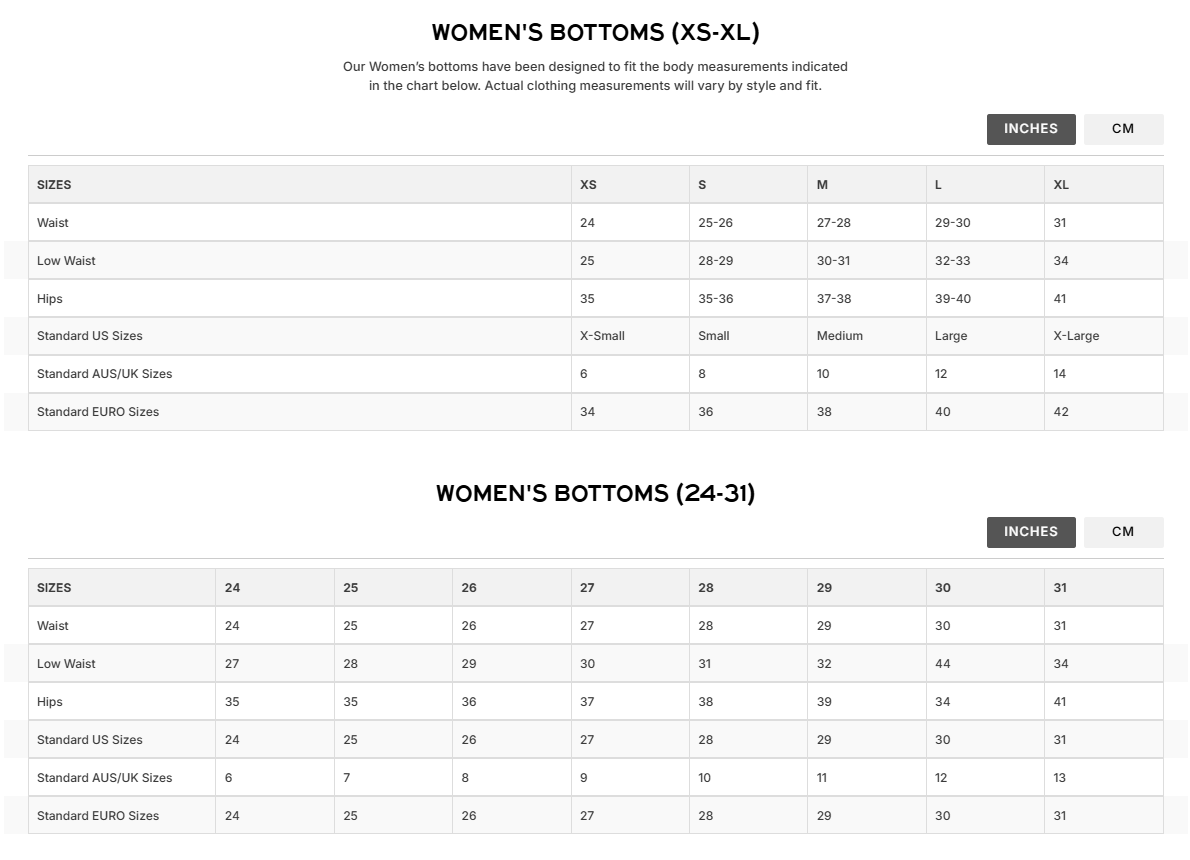
Task: Click the Hips row label in second table
Action: click(49, 702)
